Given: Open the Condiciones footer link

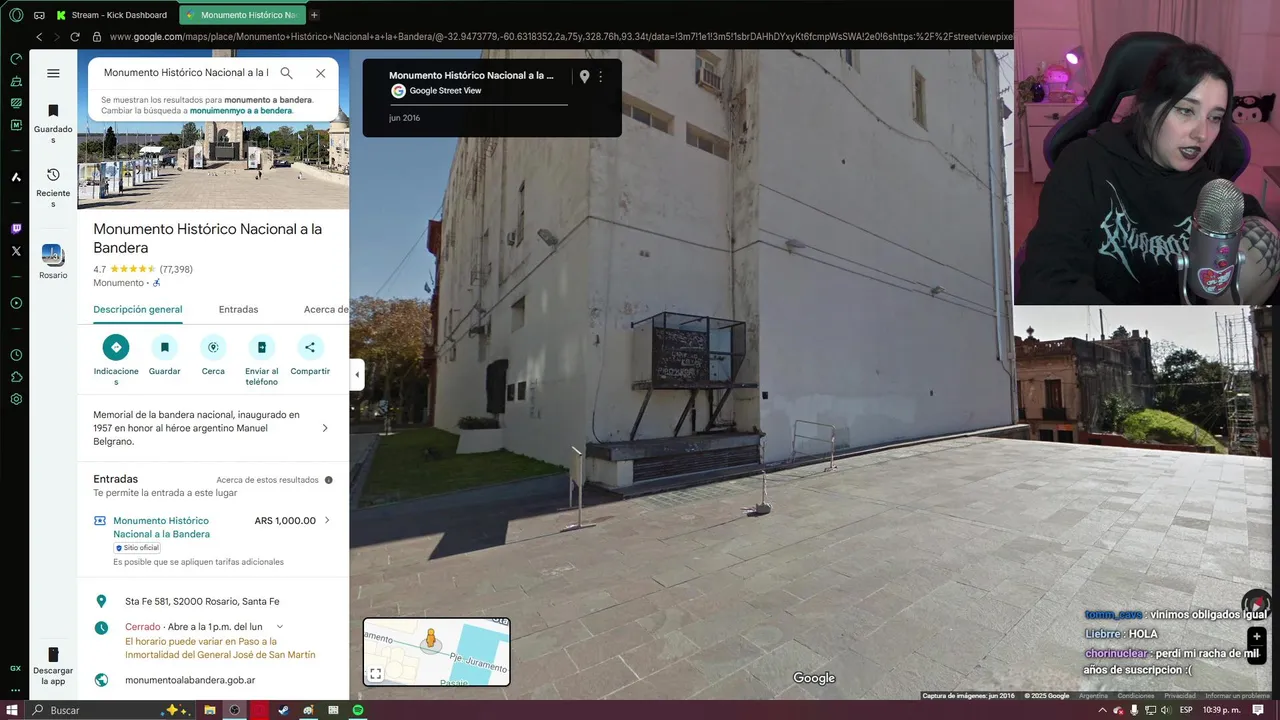Looking at the screenshot, I should (1136, 696).
